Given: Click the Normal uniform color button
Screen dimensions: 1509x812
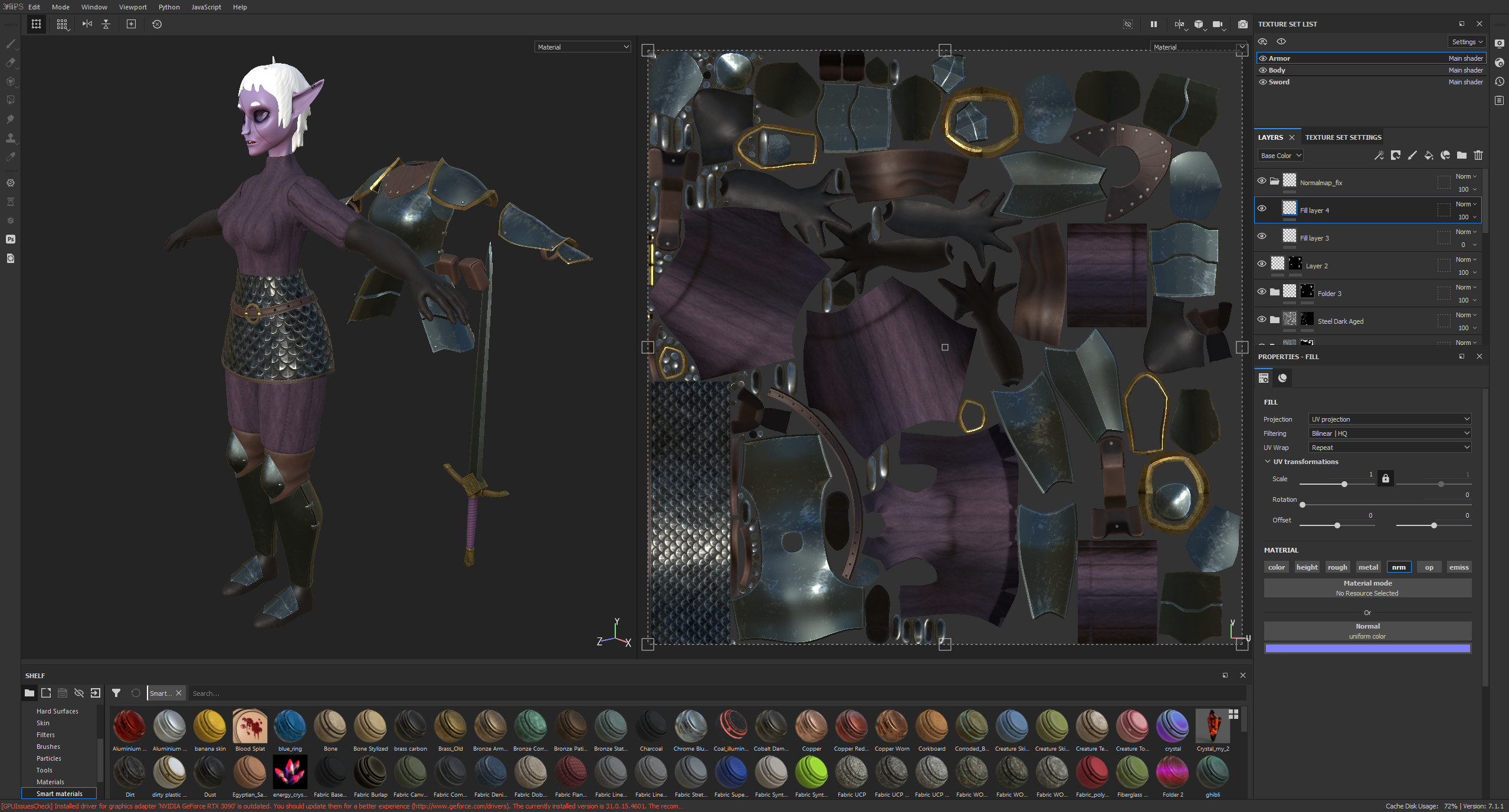Looking at the screenshot, I should coord(1367,631).
